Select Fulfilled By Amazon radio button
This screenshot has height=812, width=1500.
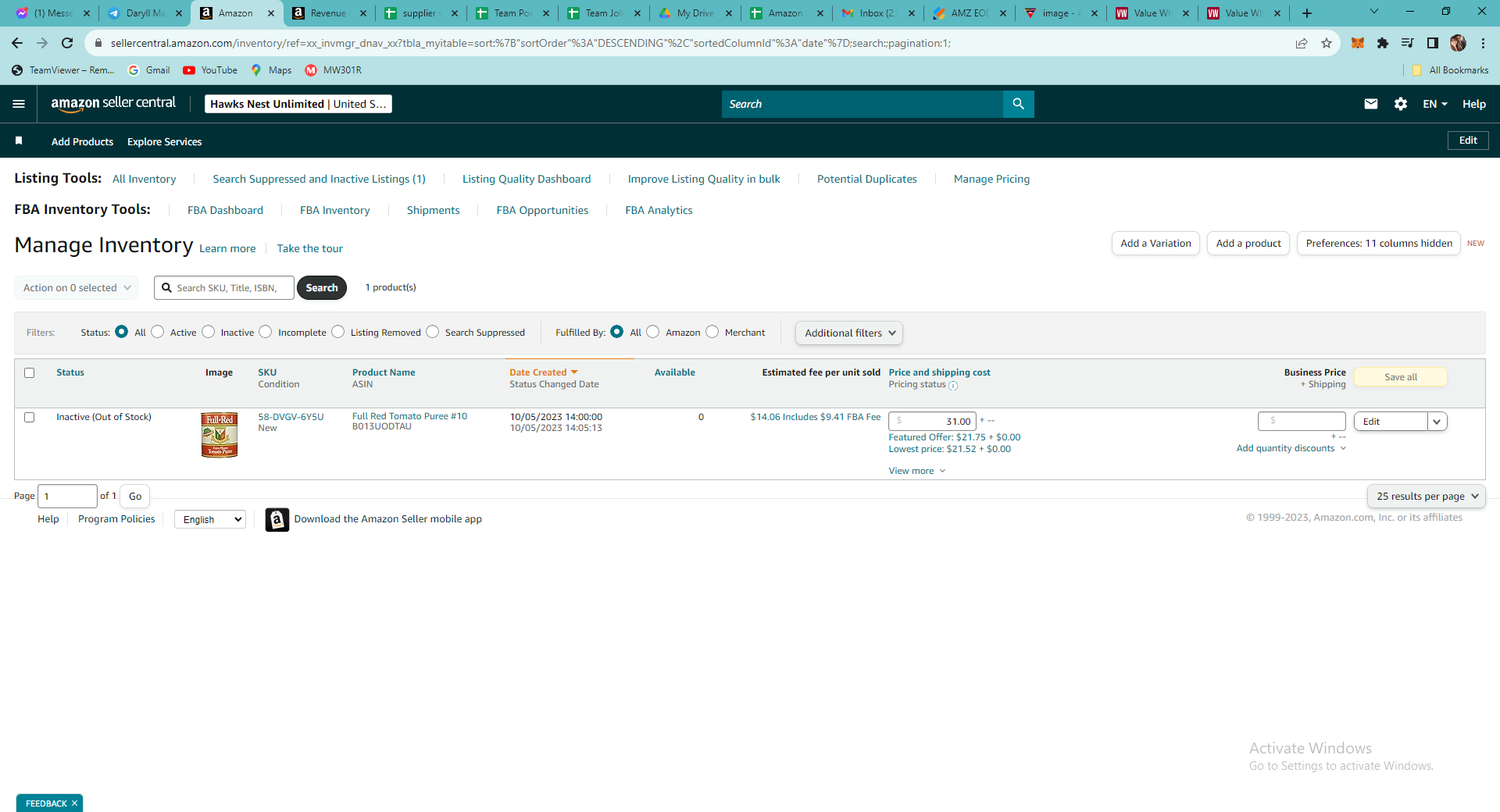(653, 332)
